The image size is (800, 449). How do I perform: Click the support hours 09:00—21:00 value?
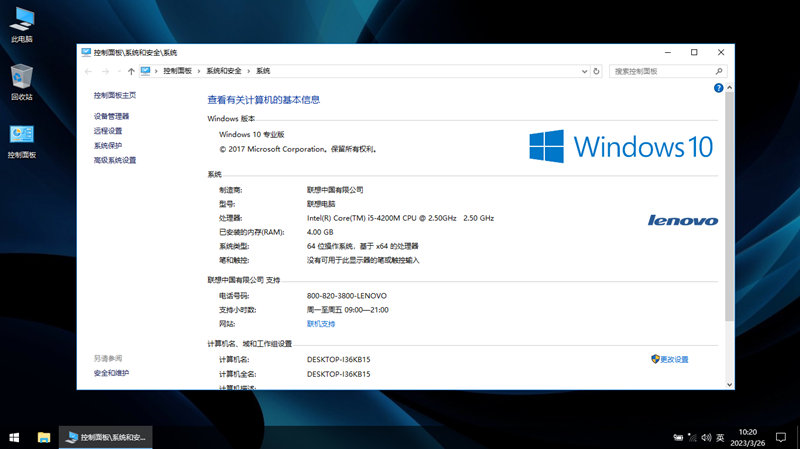347,310
